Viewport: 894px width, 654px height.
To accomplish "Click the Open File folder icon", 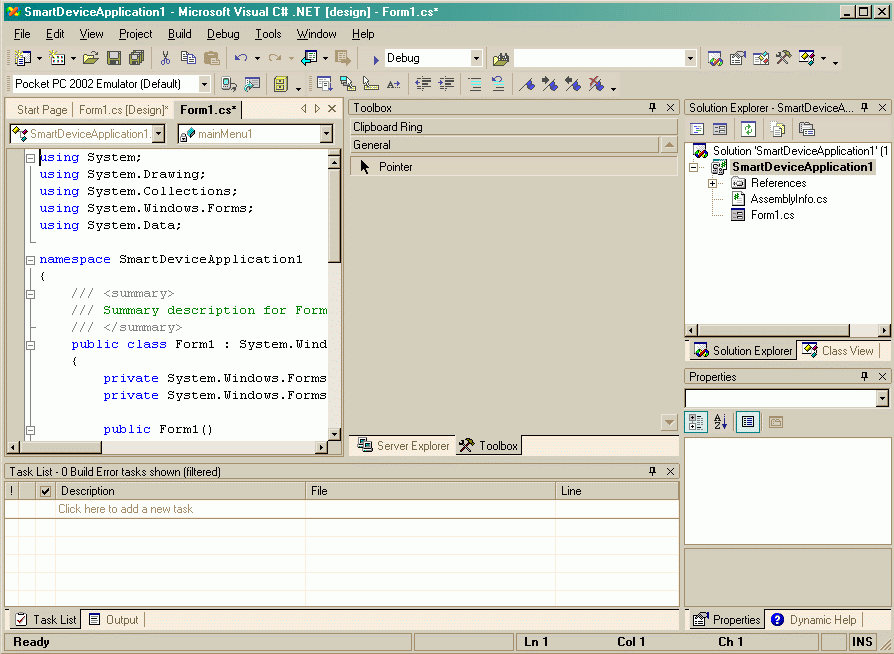I will [91, 58].
